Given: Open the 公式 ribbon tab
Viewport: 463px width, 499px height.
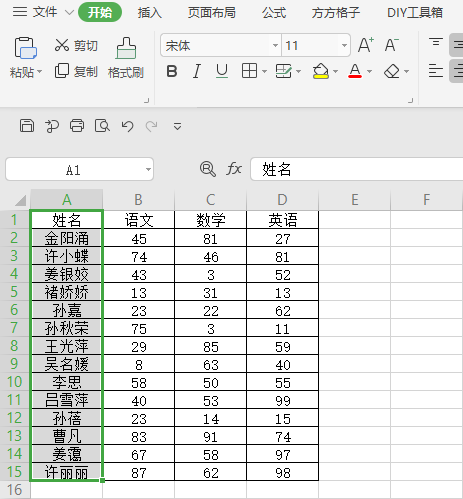Looking at the screenshot, I should tap(274, 13).
